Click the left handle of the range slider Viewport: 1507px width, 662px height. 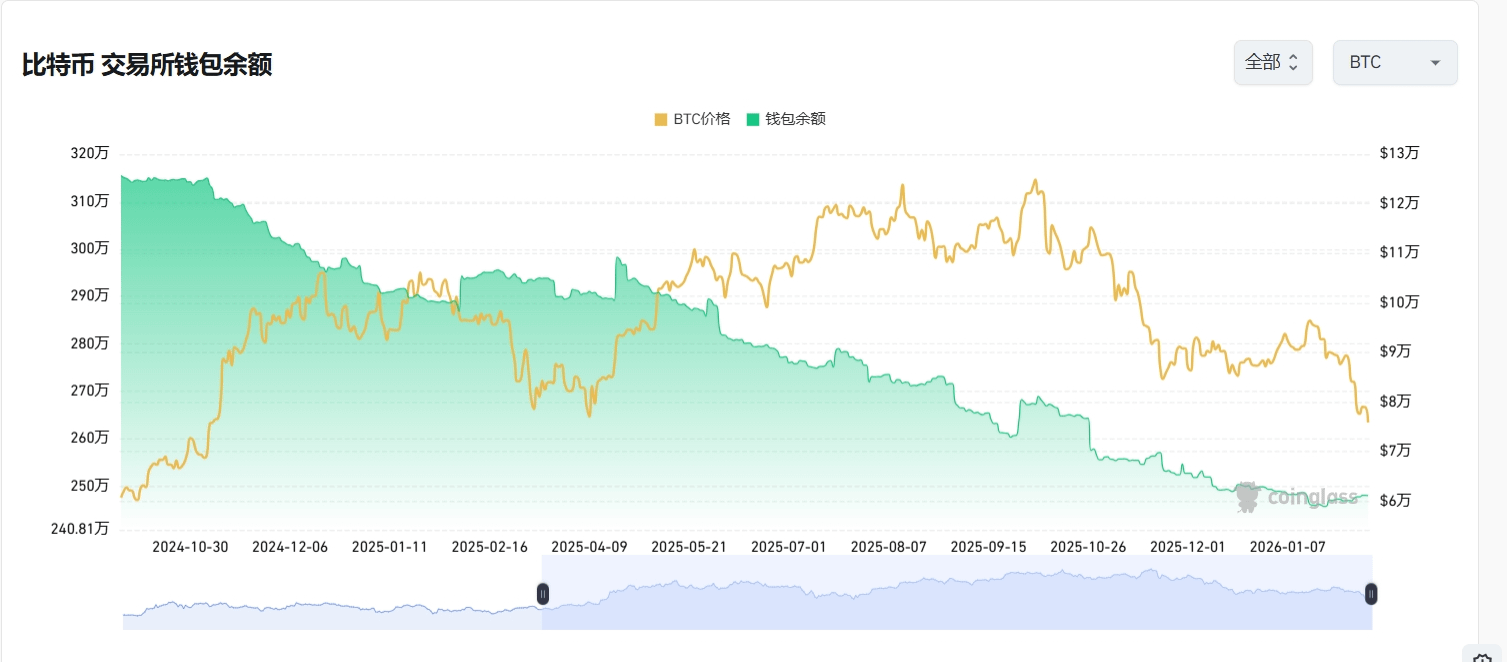click(543, 594)
